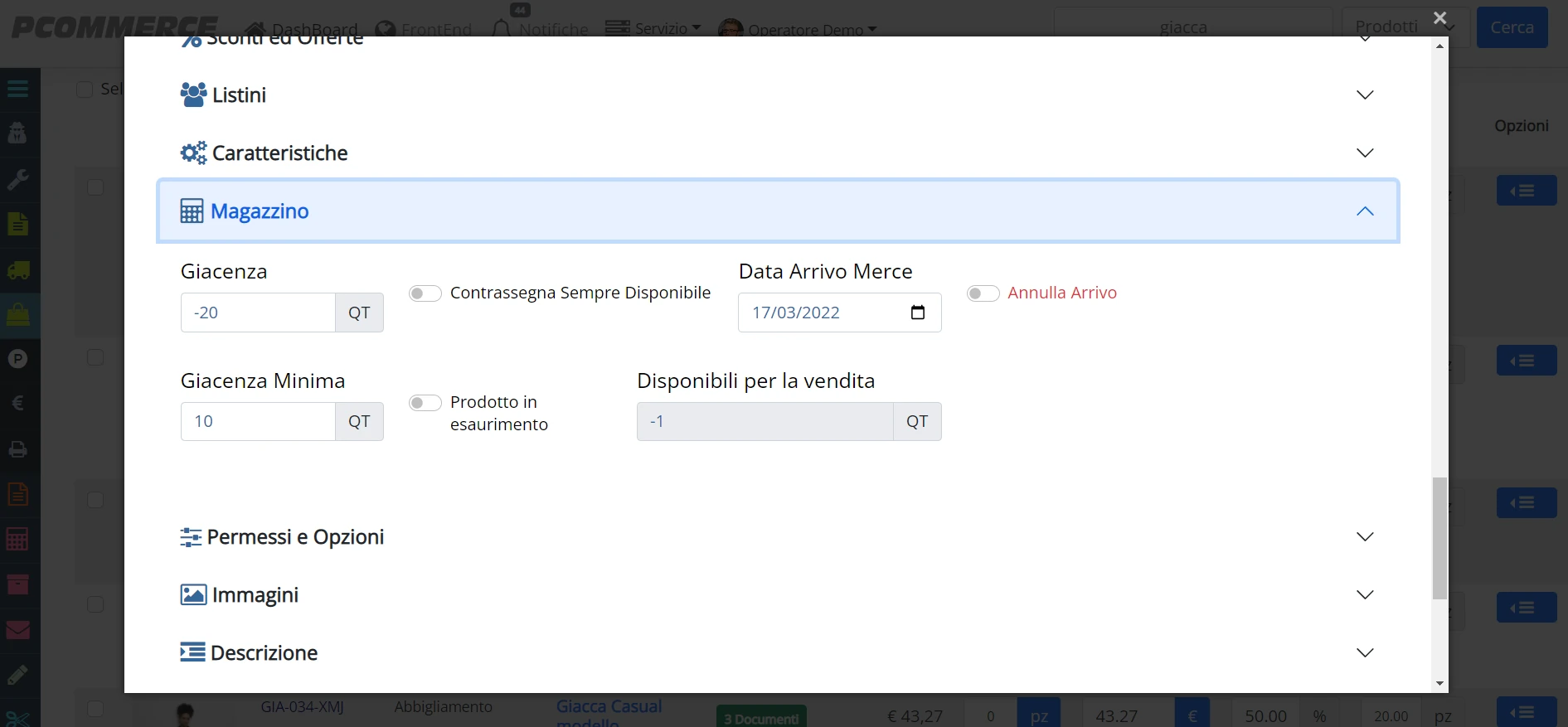Click the euro currency sidebar icon
Viewport: 1568px width, 727px height.
(18, 404)
